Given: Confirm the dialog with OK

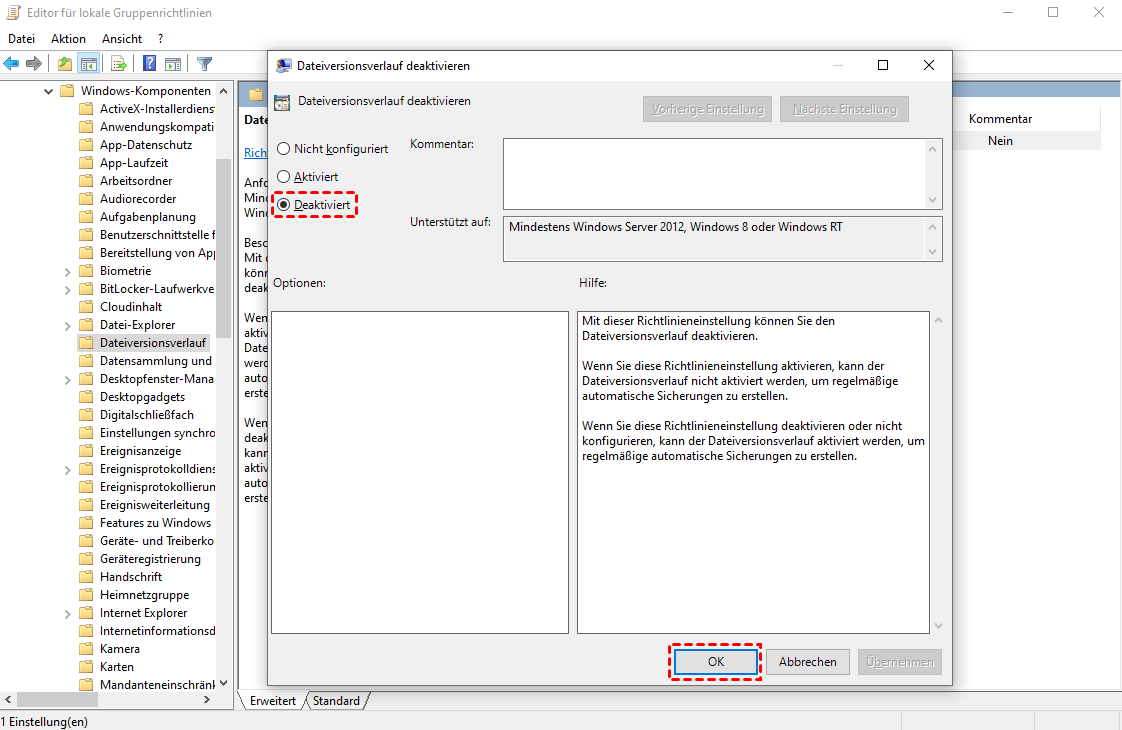Looking at the screenshot, I should point(715,662).
